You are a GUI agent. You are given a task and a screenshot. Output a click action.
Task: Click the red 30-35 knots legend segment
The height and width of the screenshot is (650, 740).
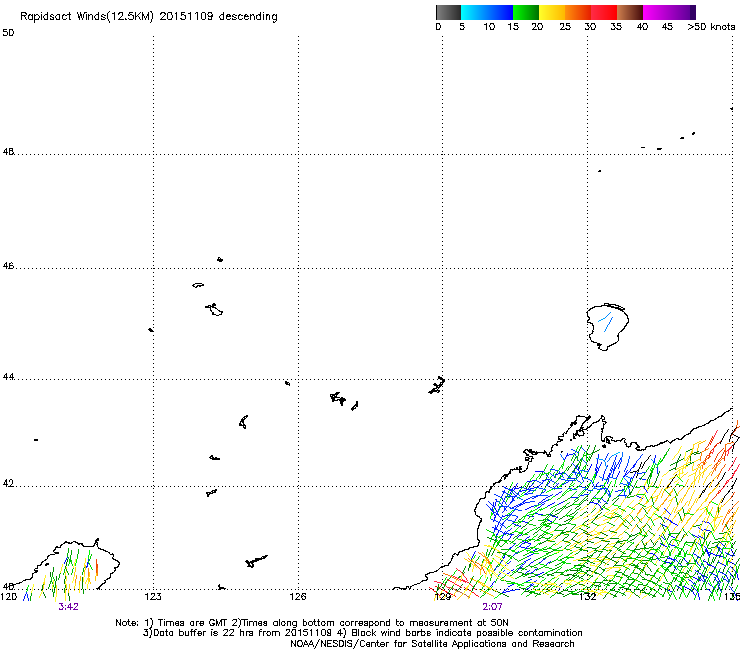[604, 12]
